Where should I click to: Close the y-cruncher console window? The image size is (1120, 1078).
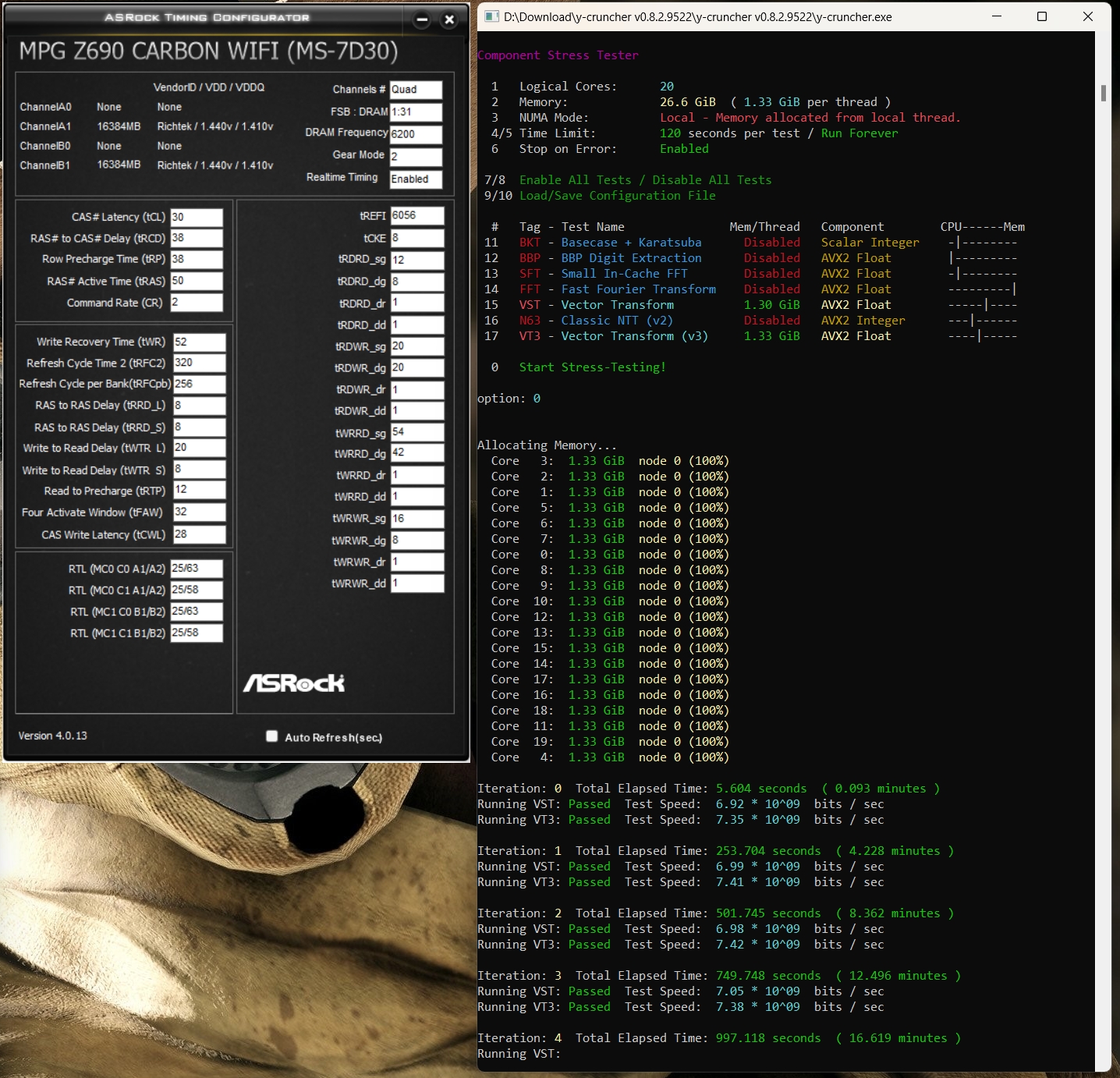point(1088,16)
